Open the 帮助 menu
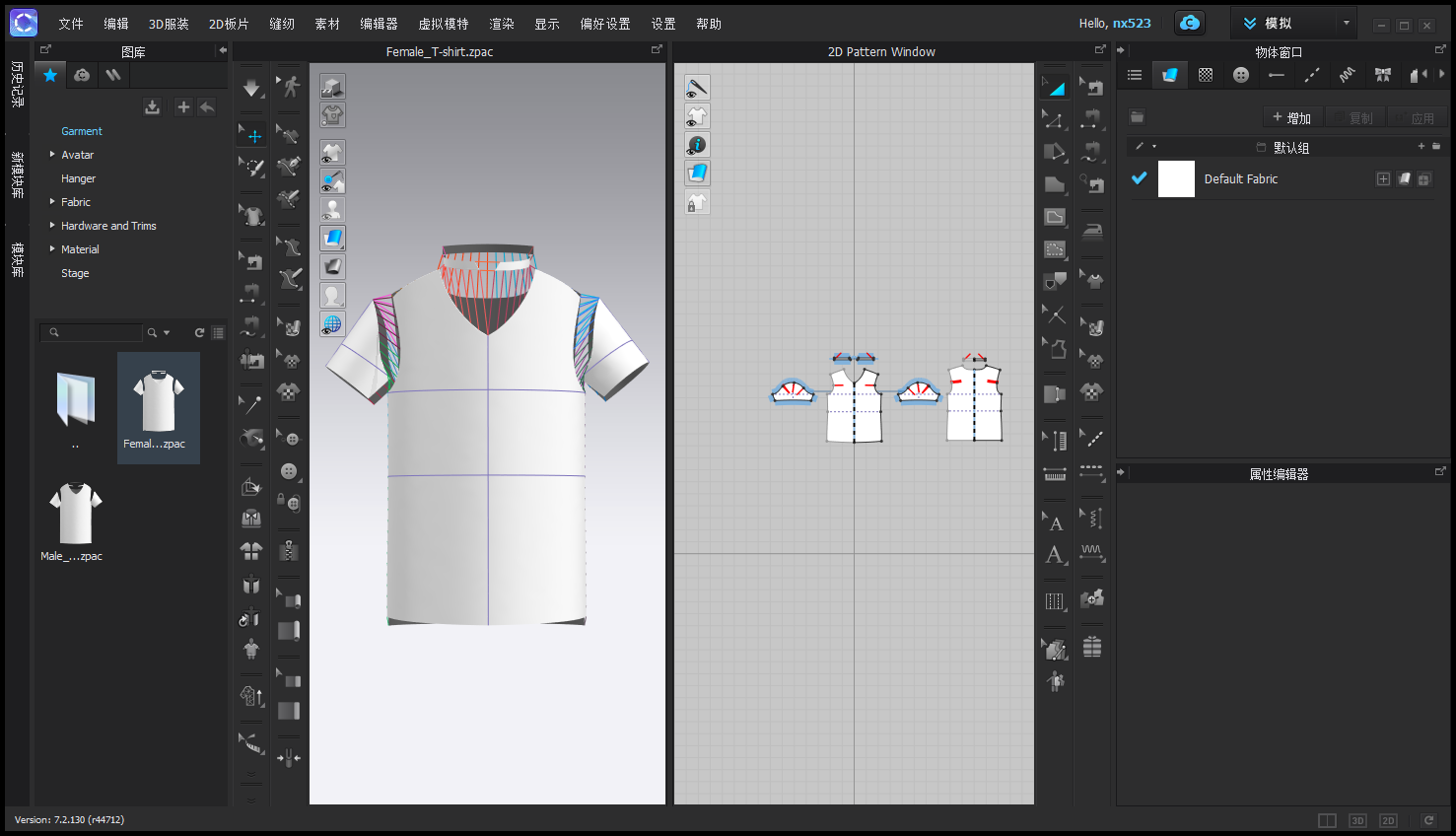Image resolution: width=1456 pixels, height=836 pixels. 709,24
